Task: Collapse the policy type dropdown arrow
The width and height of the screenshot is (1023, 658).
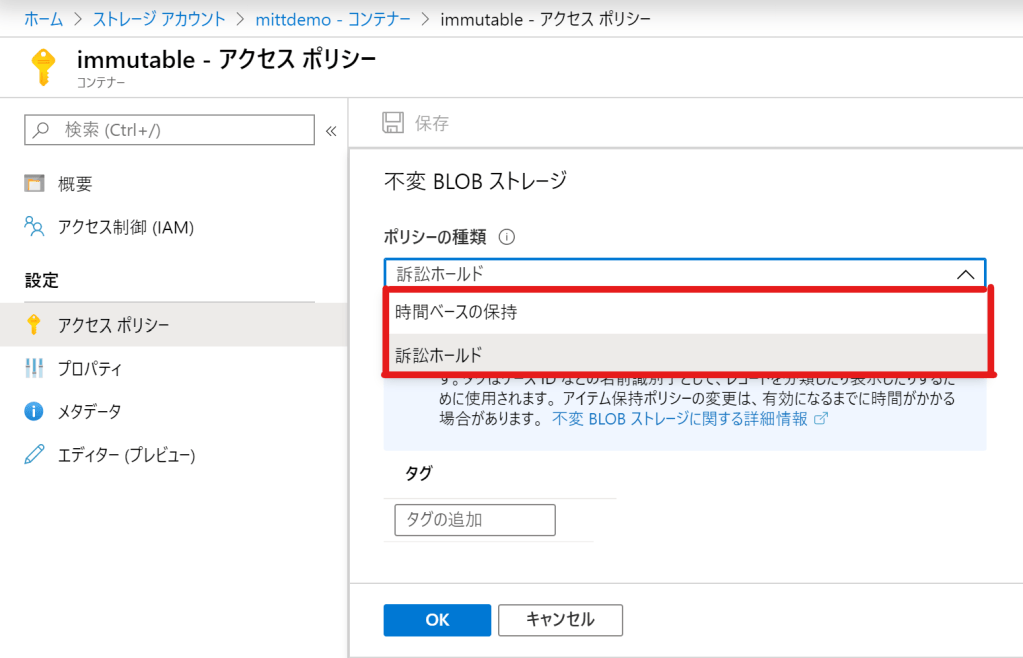Action: [x=964, y=274]
